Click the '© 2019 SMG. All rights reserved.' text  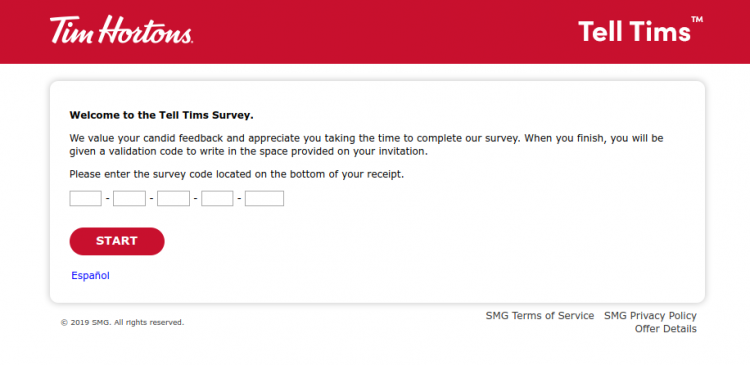pyautogui.click(x=122, y=322)
